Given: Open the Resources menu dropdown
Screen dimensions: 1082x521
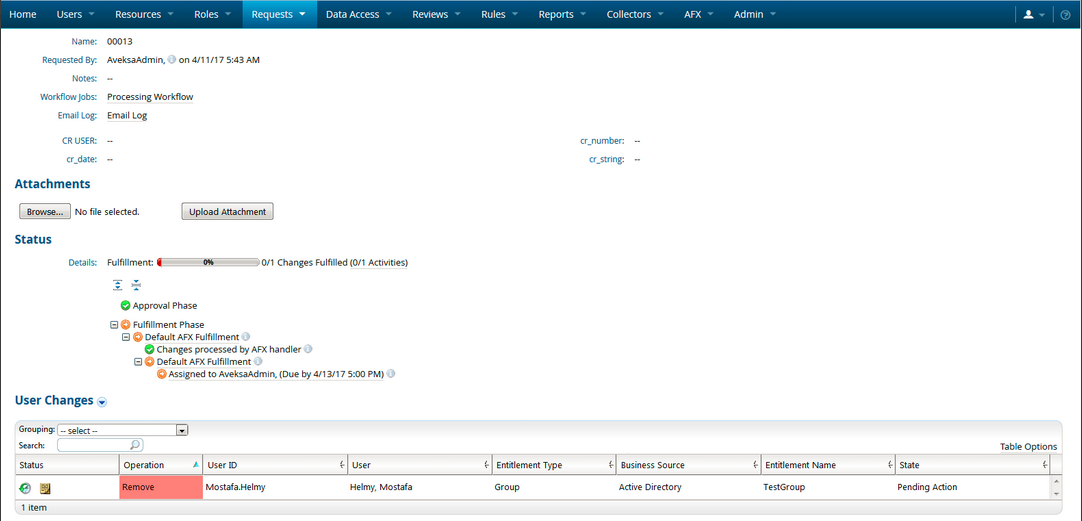Looking at the screenshot, I should tap(144, 14).
